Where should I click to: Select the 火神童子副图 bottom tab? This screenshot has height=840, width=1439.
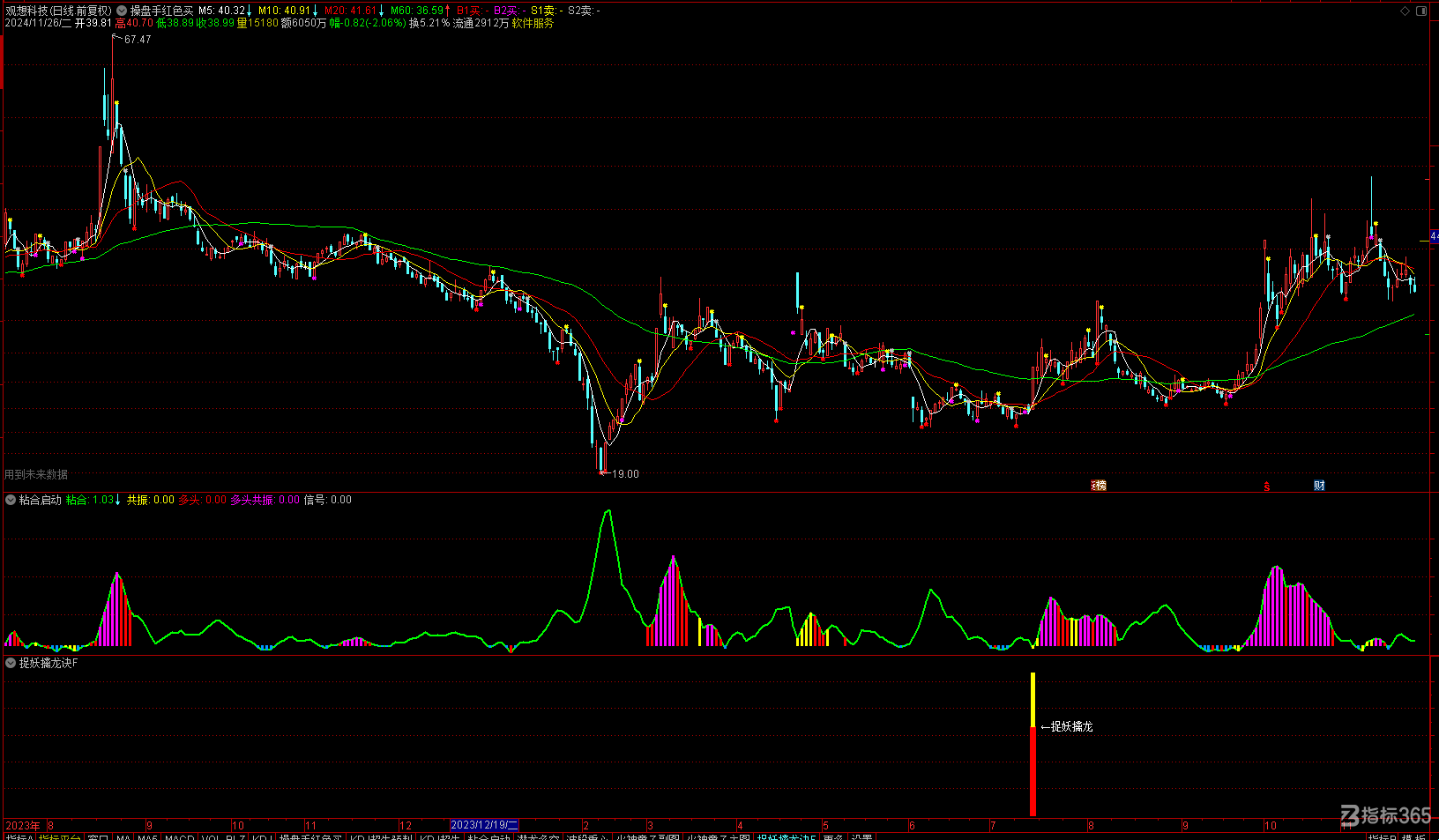tap(647, 837)
